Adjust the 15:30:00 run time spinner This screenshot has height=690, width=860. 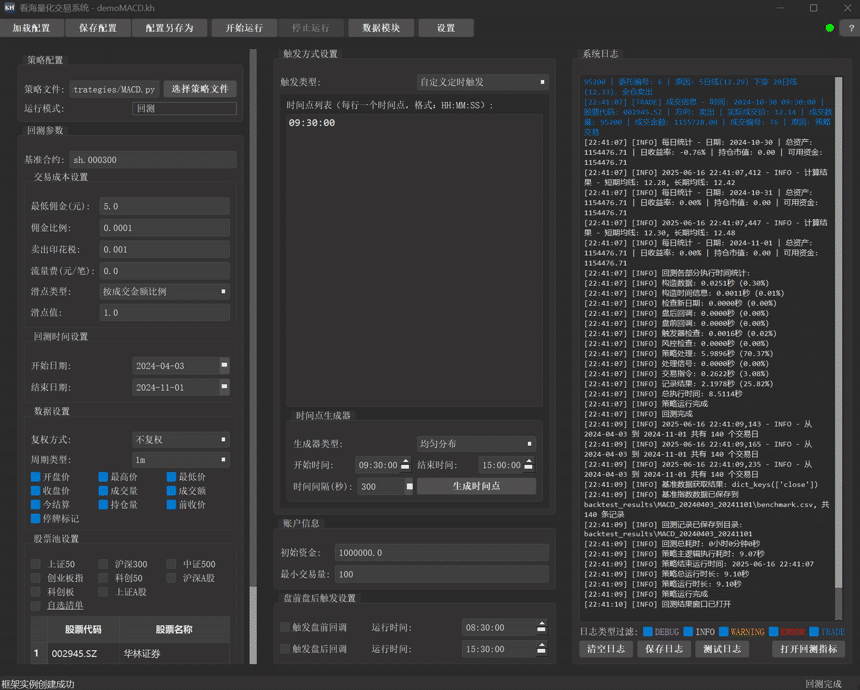coord(541,649)
